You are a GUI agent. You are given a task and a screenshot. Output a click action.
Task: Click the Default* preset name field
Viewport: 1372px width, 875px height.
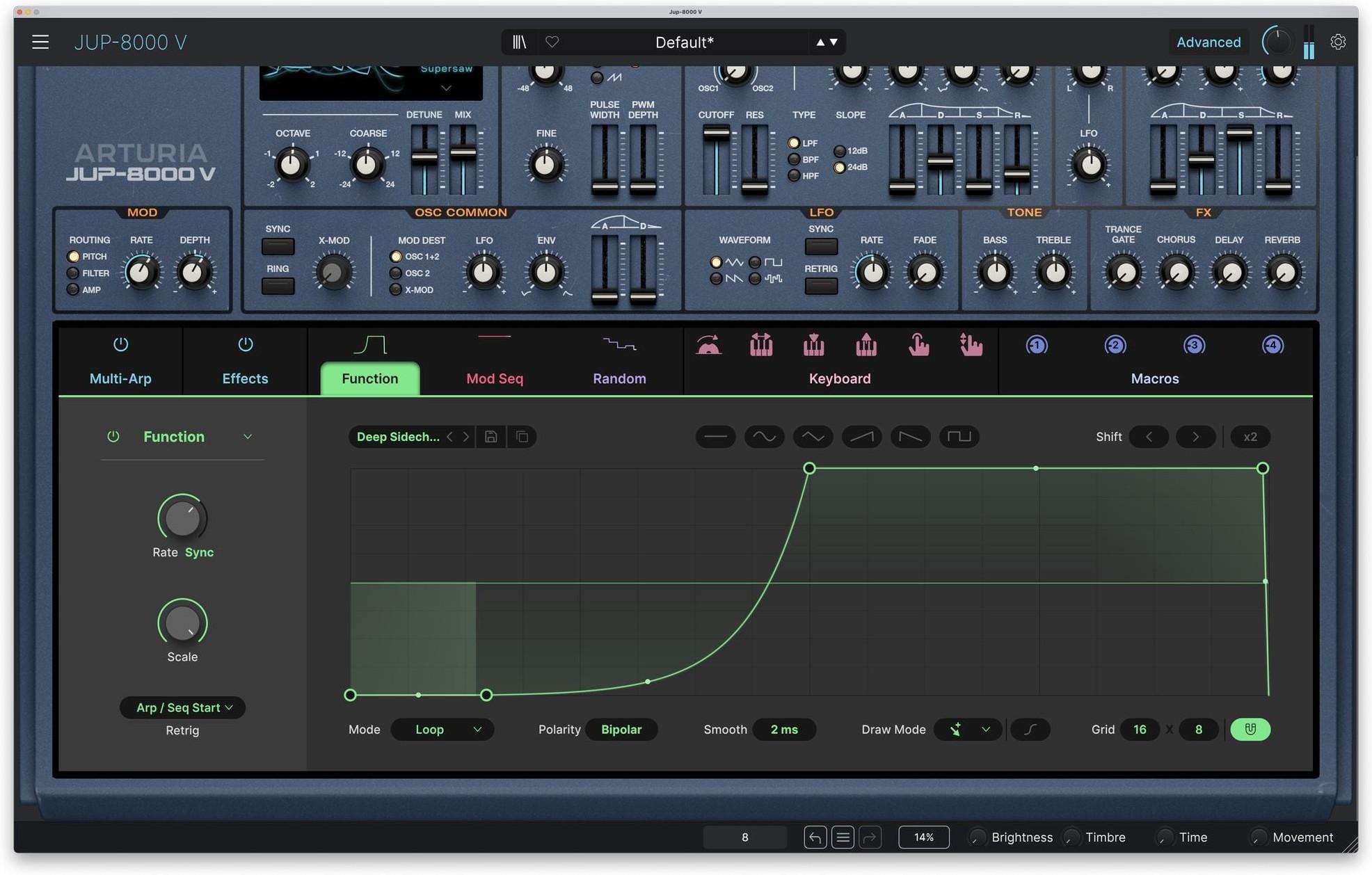pyautogui.click(x=683, y=42)
